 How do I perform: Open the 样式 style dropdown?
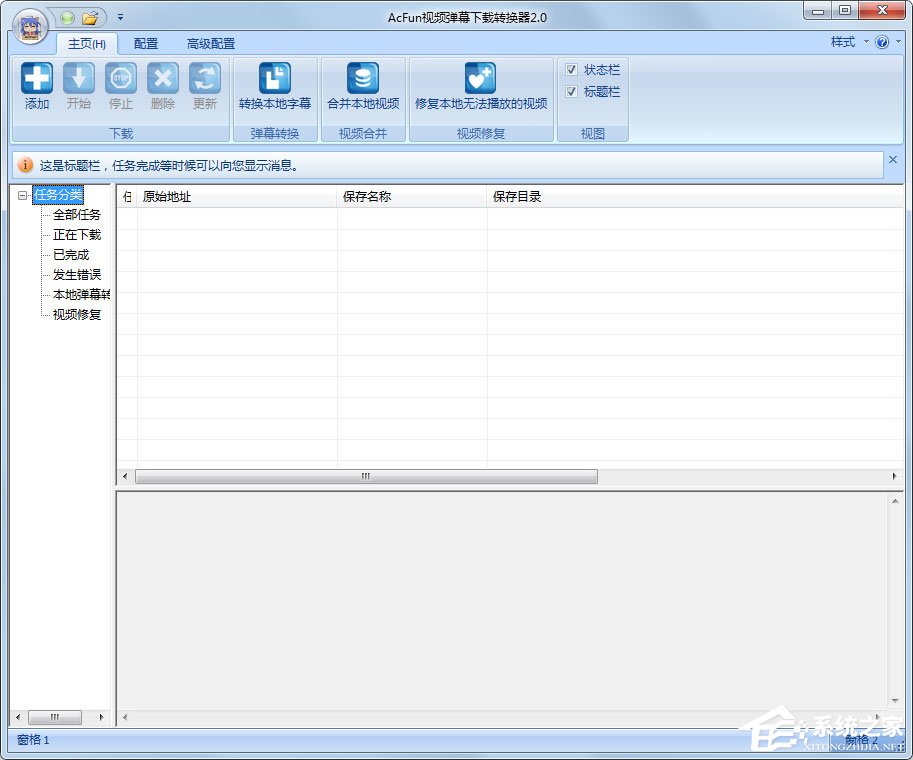pyautogui.click(x=847, y=42)
